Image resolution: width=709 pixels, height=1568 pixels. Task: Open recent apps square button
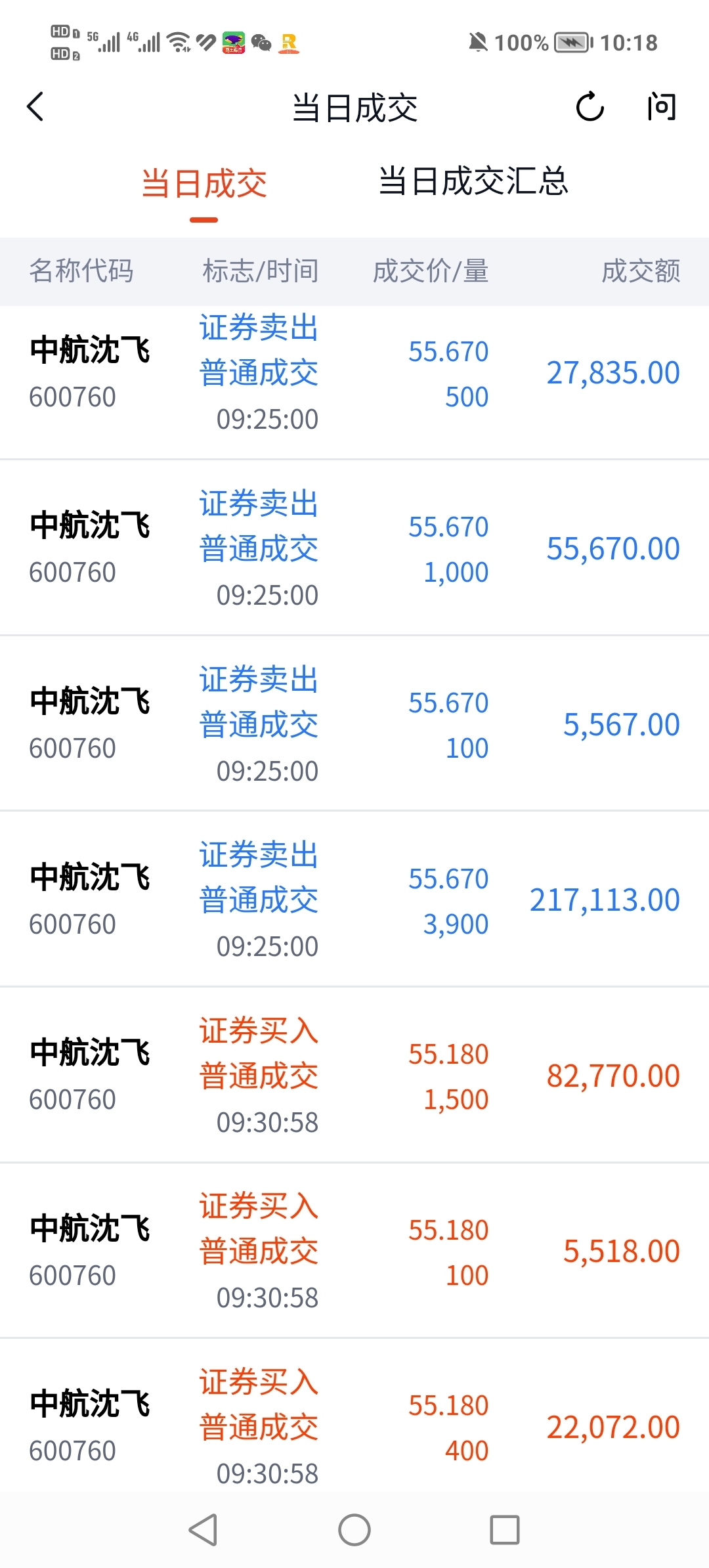[x=505, y=1530]
